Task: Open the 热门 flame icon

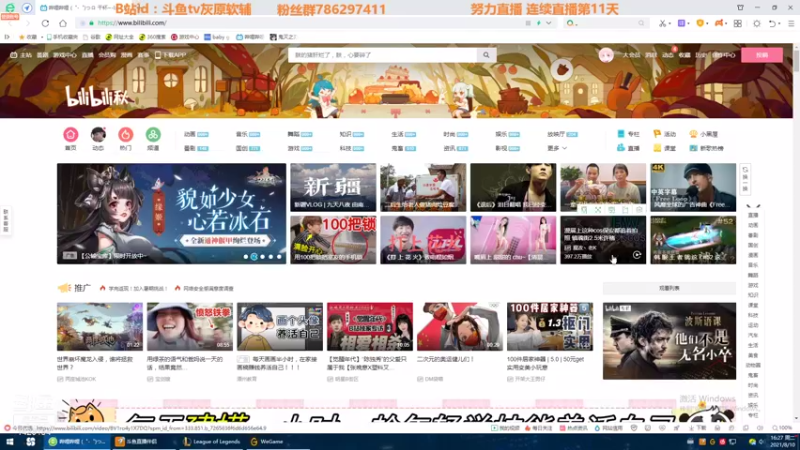Action: click(x=126, y=134)
